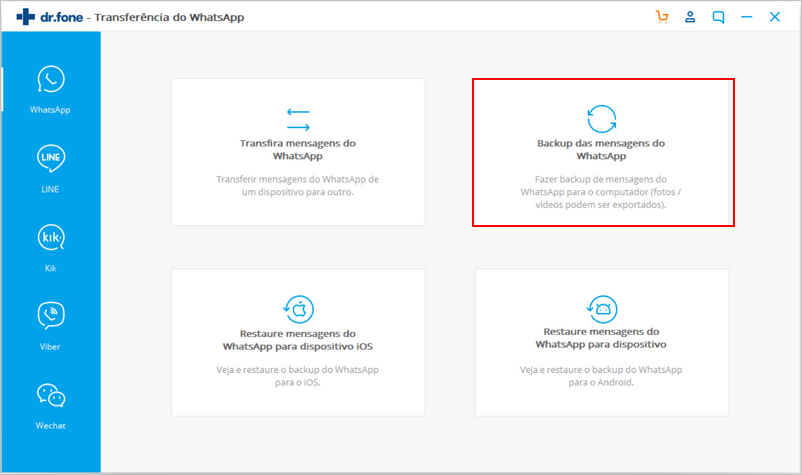This screenshot has height=475, width=802.
Task: Open the Wechat sidebar icon
Action: tap(51, 395)
